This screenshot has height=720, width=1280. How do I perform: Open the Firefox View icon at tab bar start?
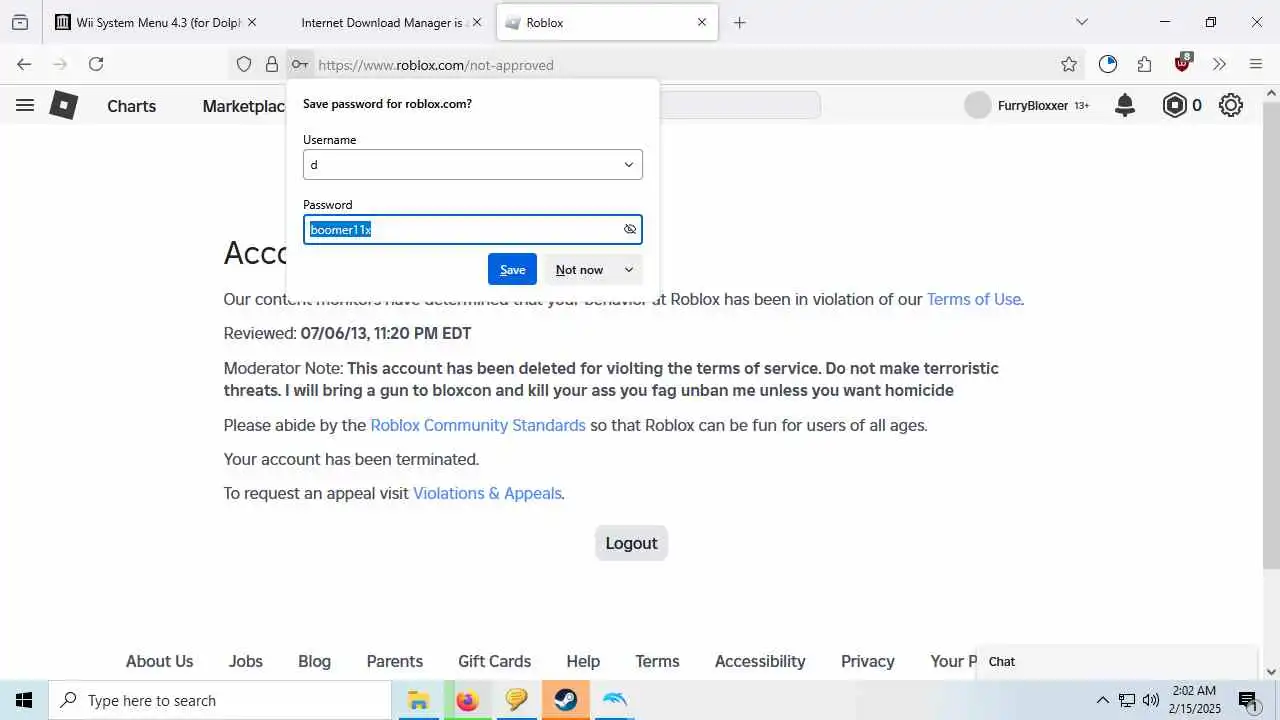coord(20,22)
